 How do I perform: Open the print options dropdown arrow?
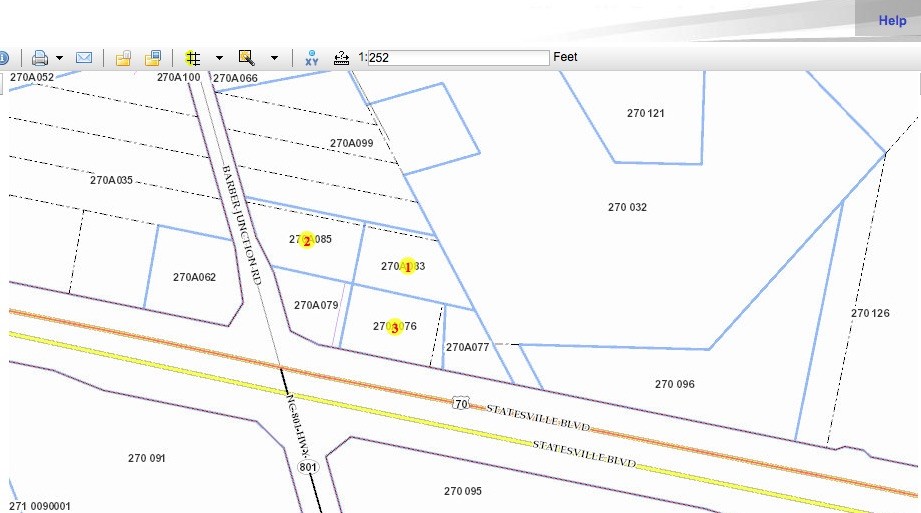(x=60, y=58)
